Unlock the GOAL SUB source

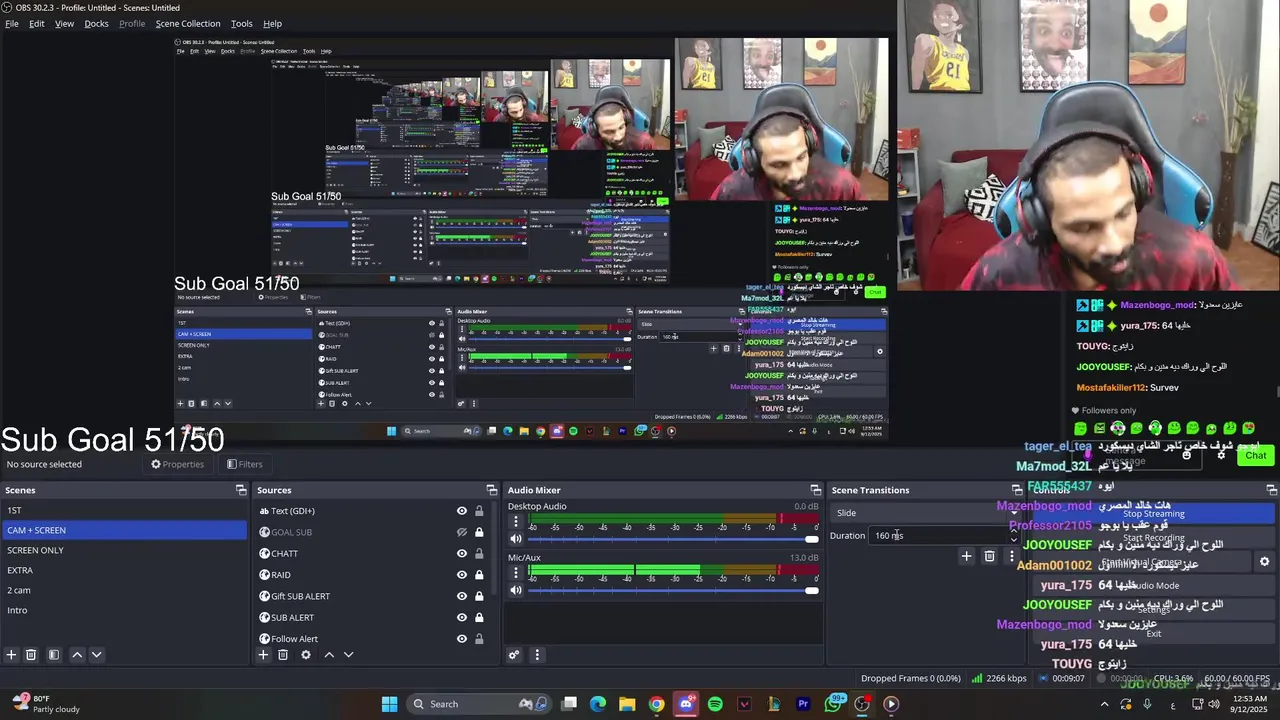[479, 532]
